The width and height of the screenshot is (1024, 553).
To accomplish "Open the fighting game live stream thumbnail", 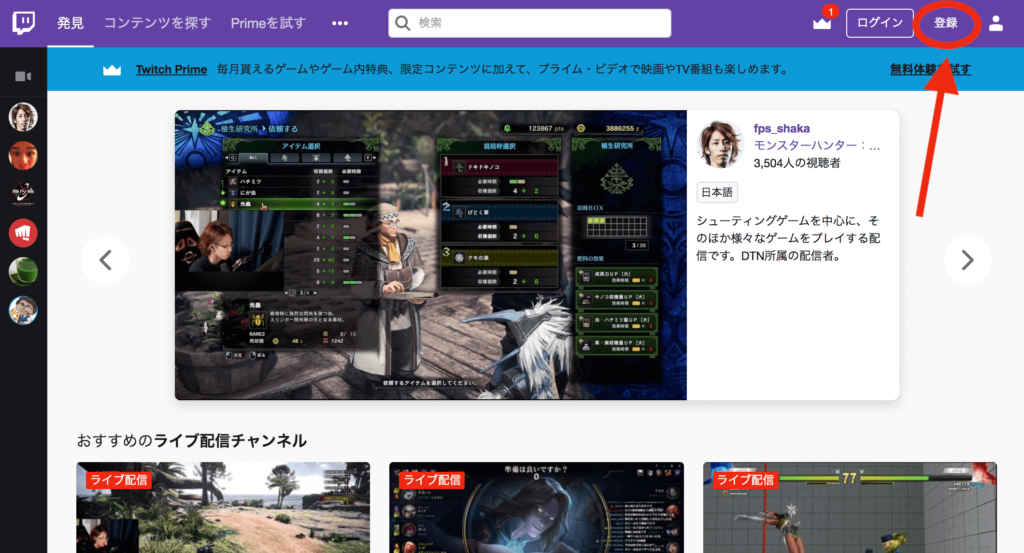I will (x=850, y=507).
